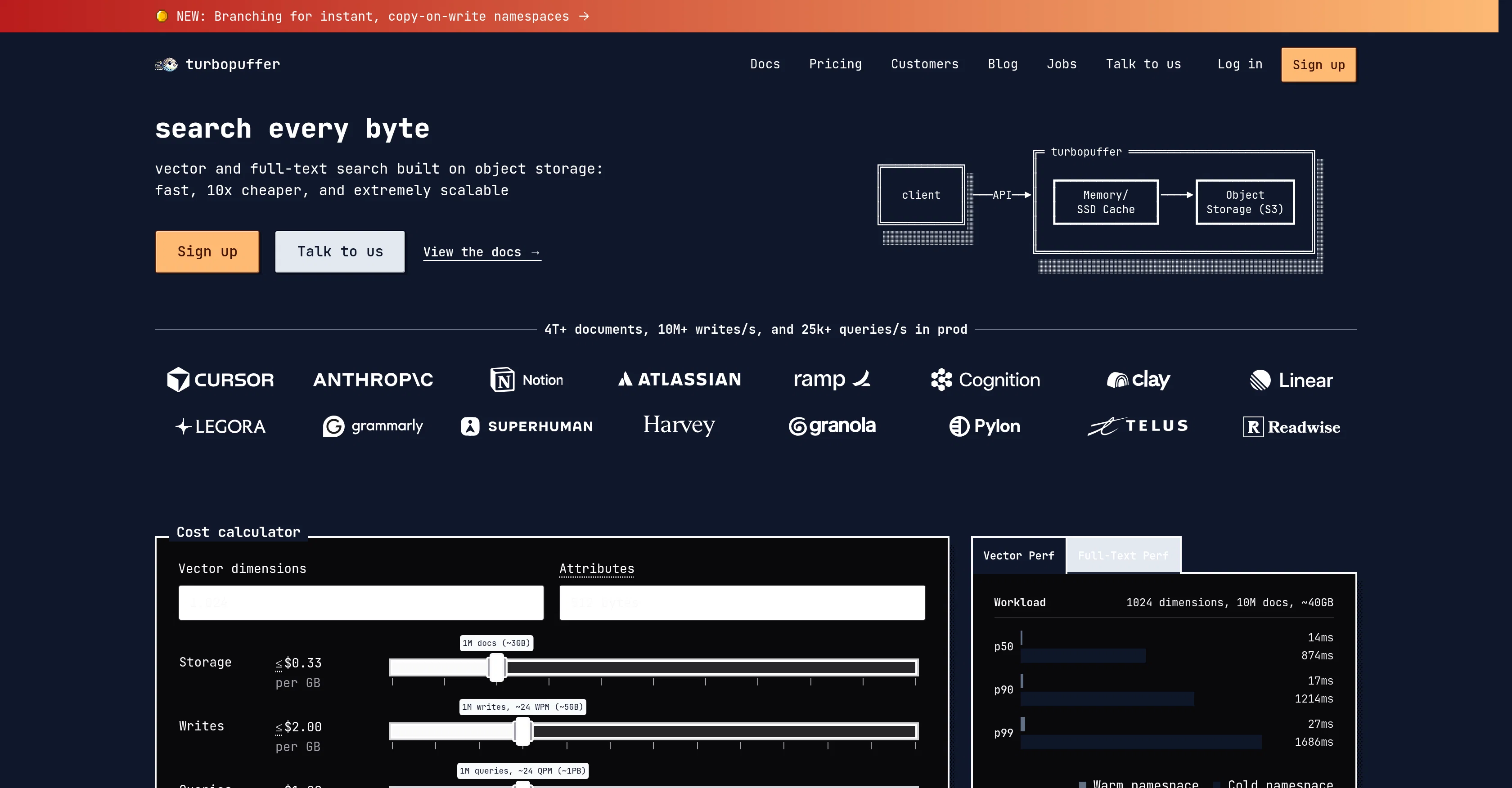Click the Grammarly customer logo
Image resolution: width=1512 pixels, height=788 pixels.
click(x=373, y=426)
